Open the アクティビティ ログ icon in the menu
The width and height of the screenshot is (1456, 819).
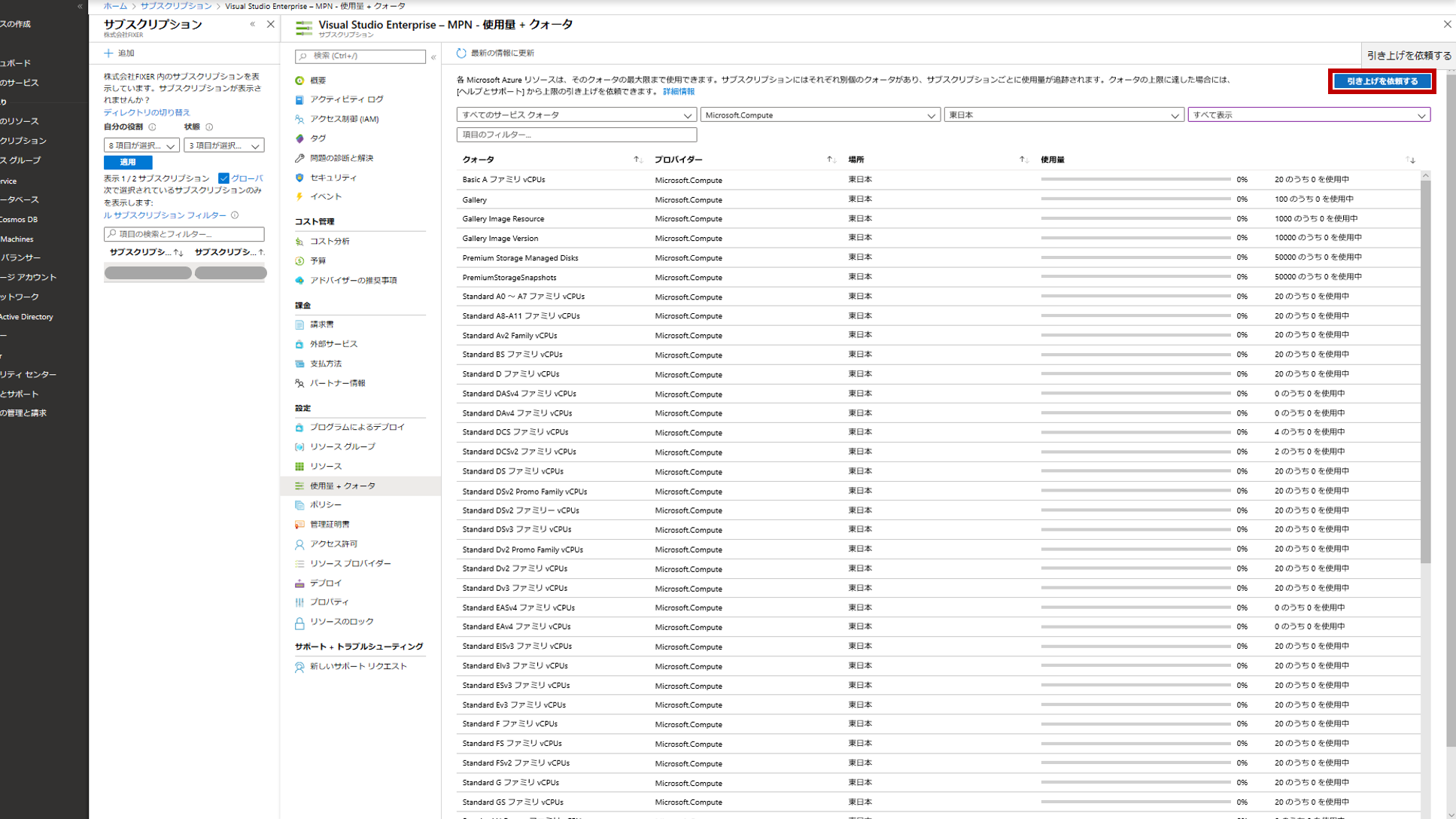(x=299, y=99)
